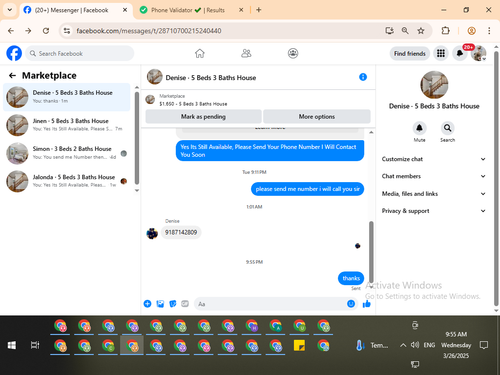Open the Chrome three-dot menu
Image resolution: width=500 pixels, height=375 pixels.
[x=489, y=31]
